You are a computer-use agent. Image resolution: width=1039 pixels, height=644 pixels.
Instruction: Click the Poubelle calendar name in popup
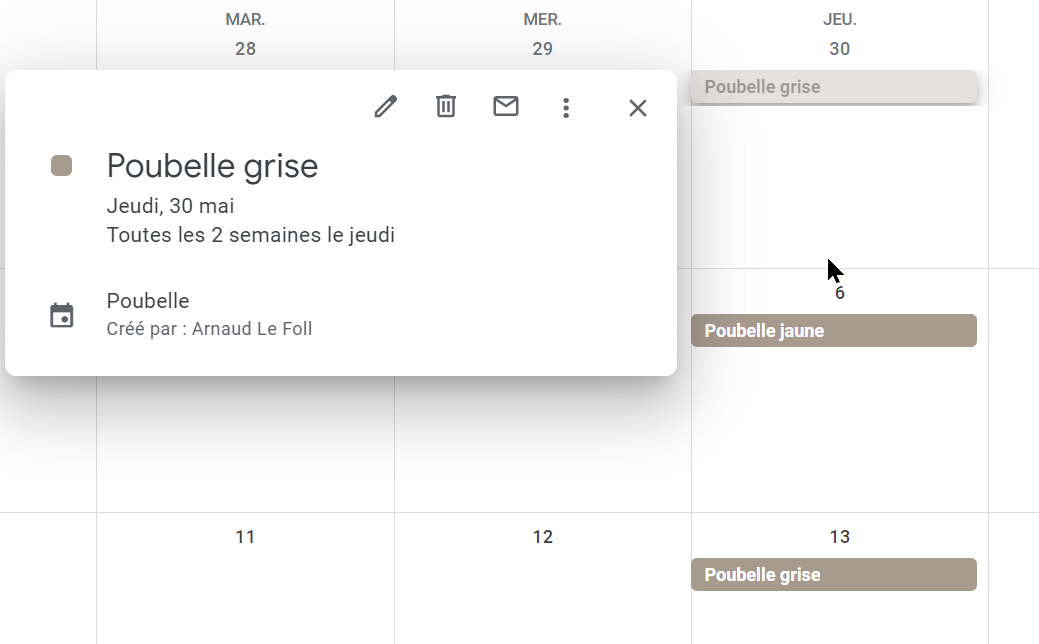click(148, 301)
